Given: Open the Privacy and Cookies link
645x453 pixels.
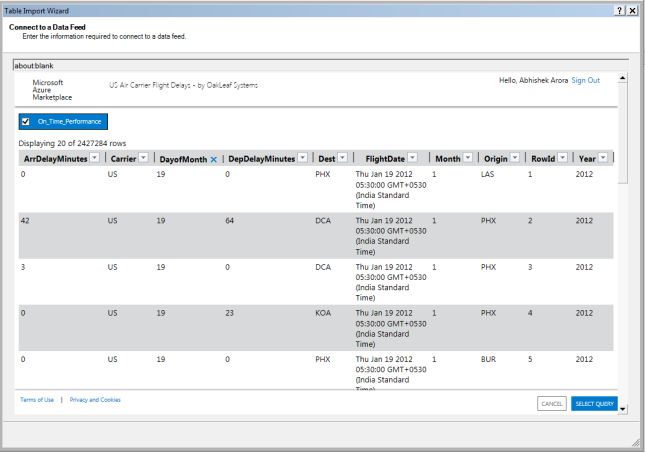Looking at the screenshot, I should (95, 400).
